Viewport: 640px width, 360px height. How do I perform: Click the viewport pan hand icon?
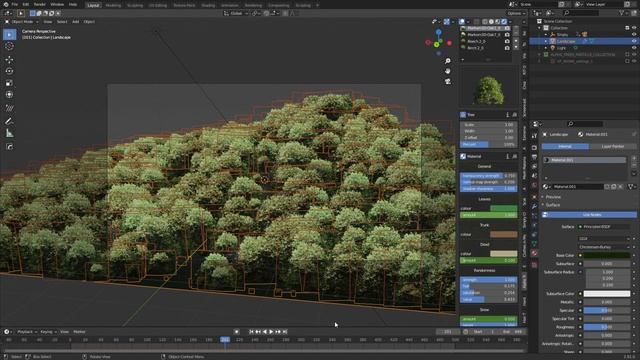coord(448,71)
